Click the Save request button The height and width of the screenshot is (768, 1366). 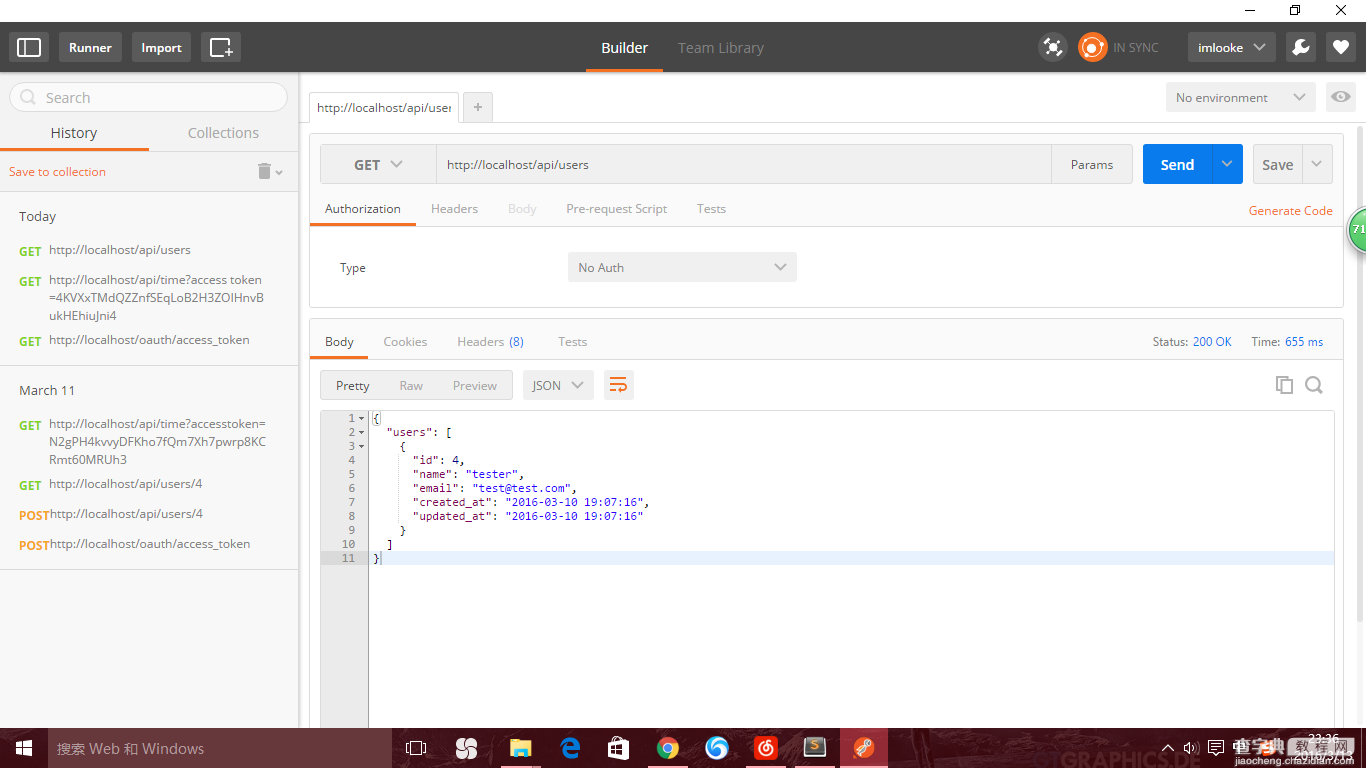point(1277,164)
